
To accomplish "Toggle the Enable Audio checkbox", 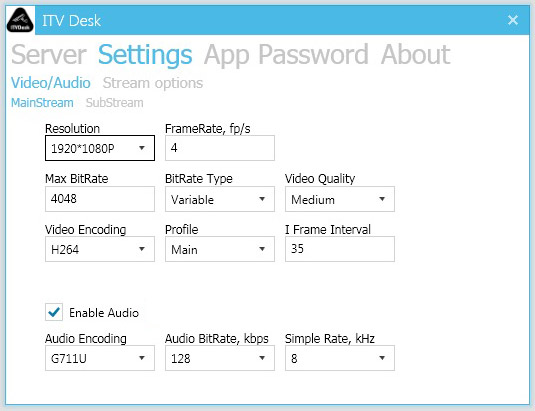I will pyautogui.click(x=54, y=312).
